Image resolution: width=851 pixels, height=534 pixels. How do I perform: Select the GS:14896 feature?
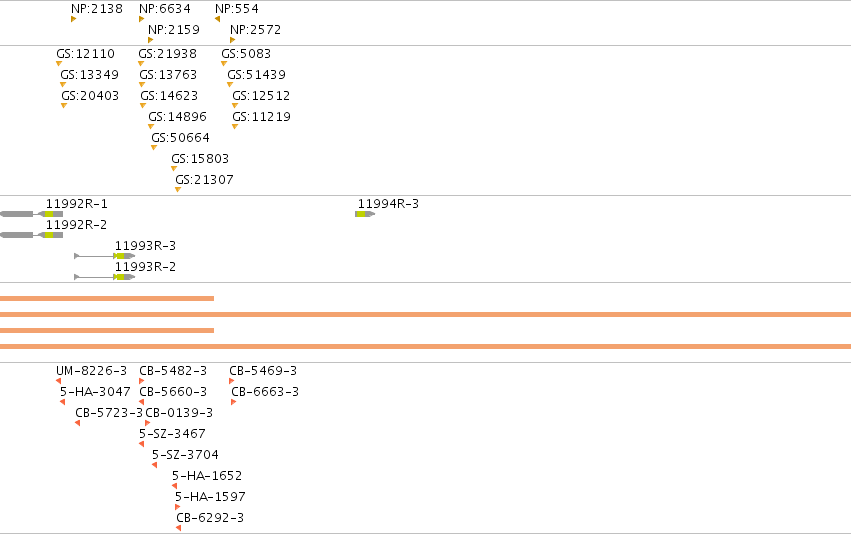(177, 117)
